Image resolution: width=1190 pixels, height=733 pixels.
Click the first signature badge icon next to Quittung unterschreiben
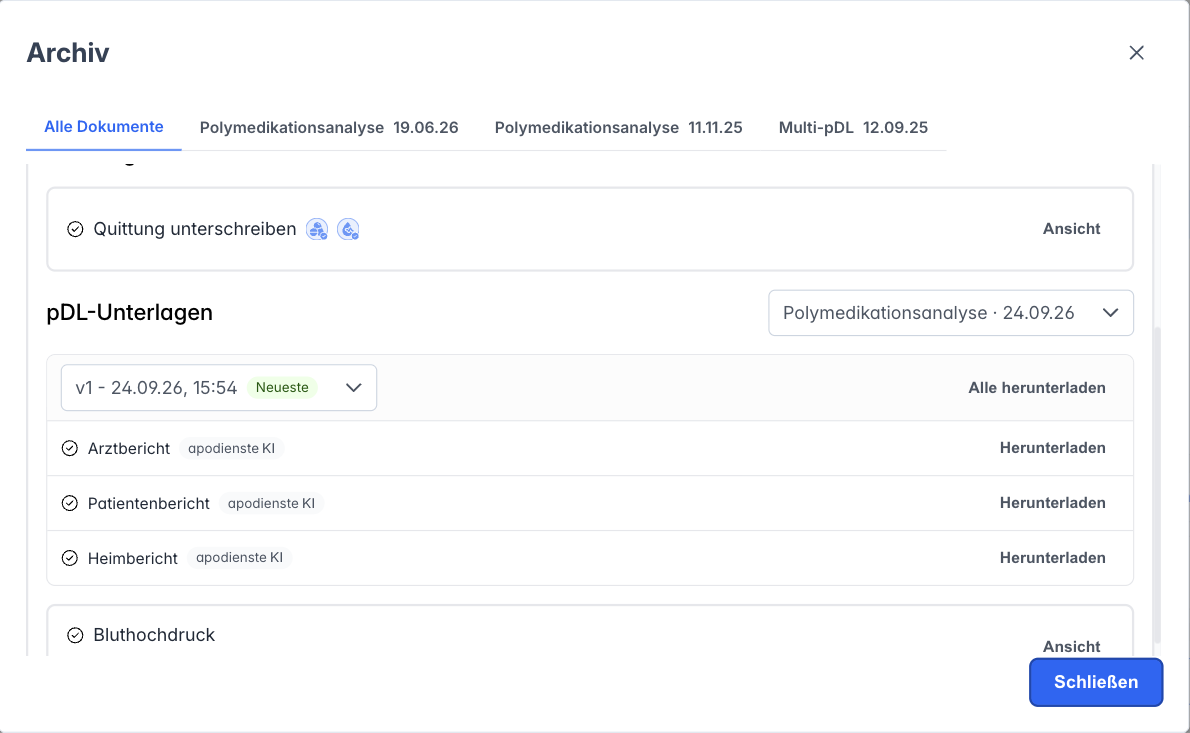pos(317,229)
